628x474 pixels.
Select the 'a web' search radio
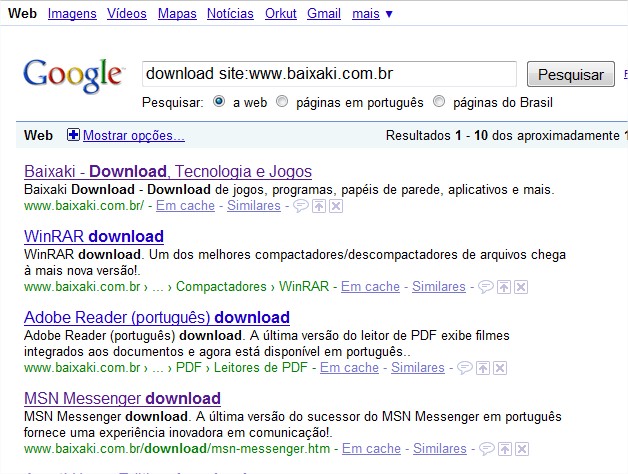tap(219, 101)
